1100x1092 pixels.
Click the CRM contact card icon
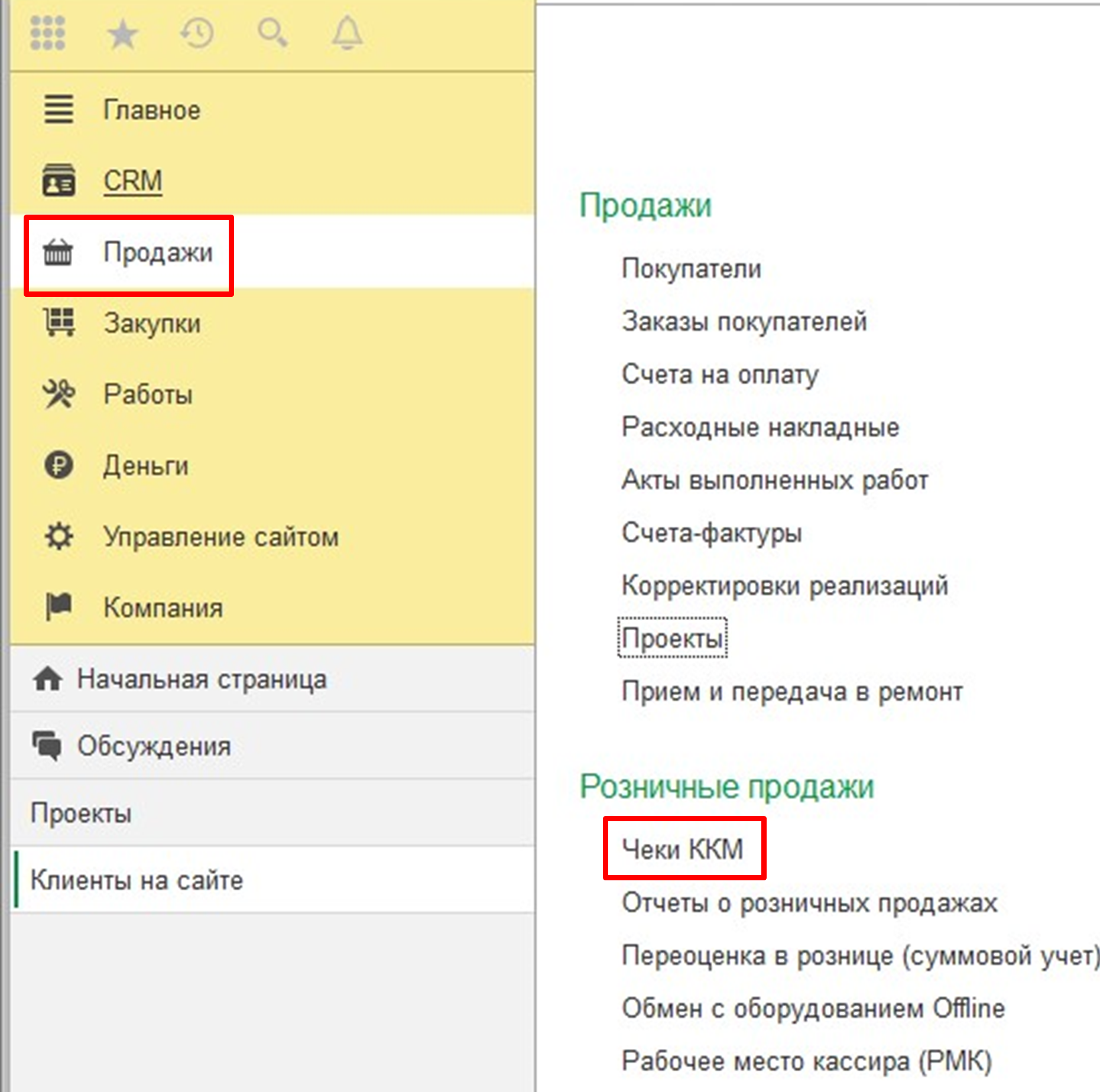point(59,180)
